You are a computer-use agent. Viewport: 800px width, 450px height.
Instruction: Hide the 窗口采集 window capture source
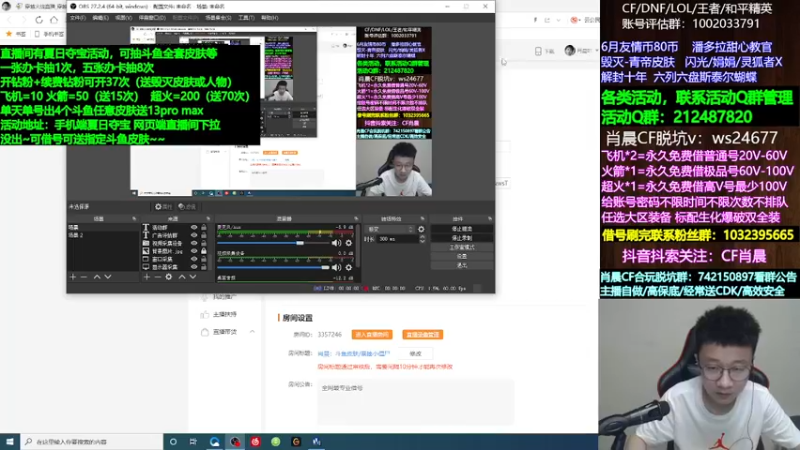coord(194,259)
